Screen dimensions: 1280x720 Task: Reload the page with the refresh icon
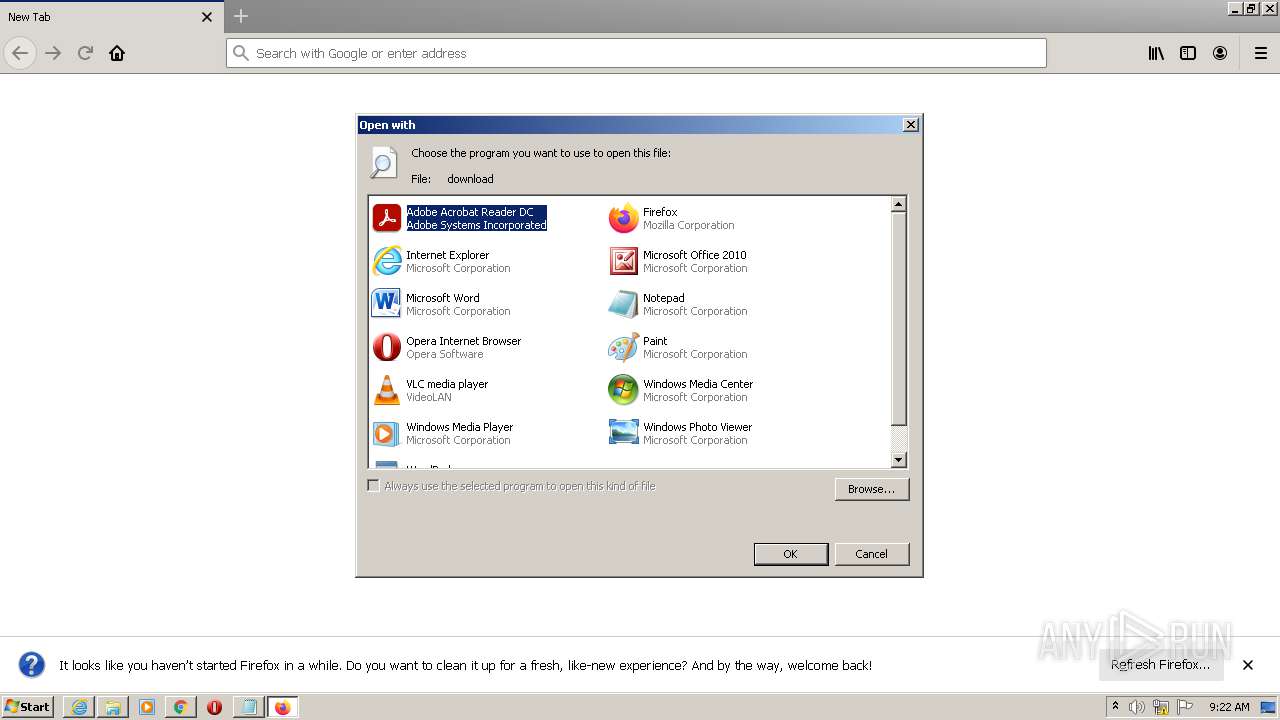(x=85, y=53)
